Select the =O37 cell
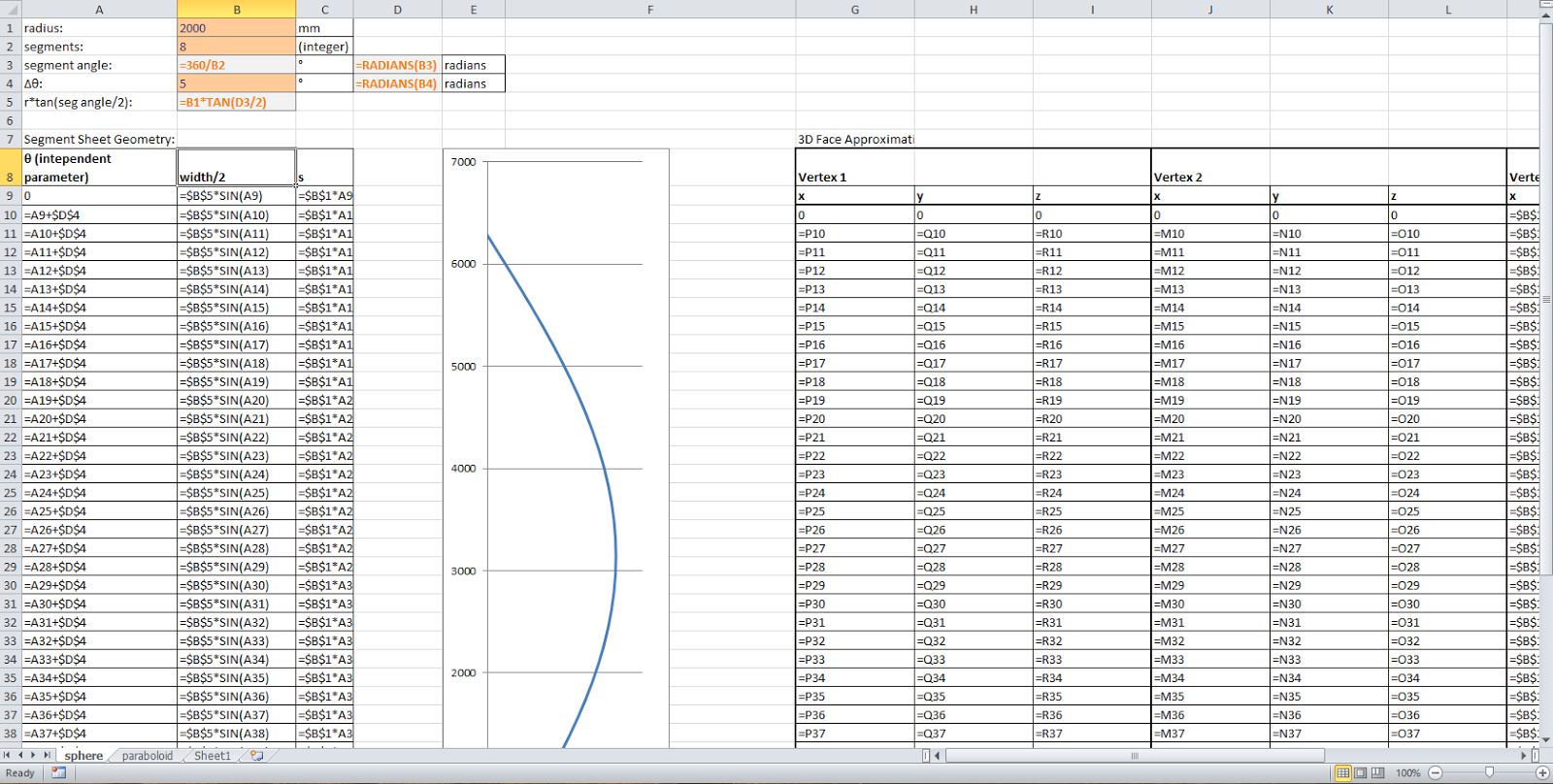 pyautogui.click(x=1448, y=734)
